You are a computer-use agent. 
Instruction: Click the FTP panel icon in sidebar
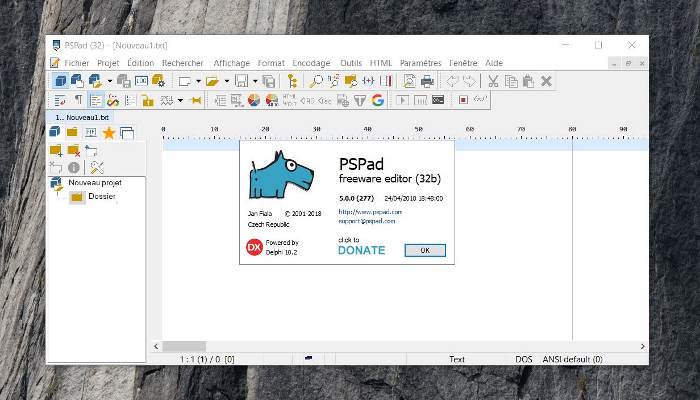[x=91, y=132]
